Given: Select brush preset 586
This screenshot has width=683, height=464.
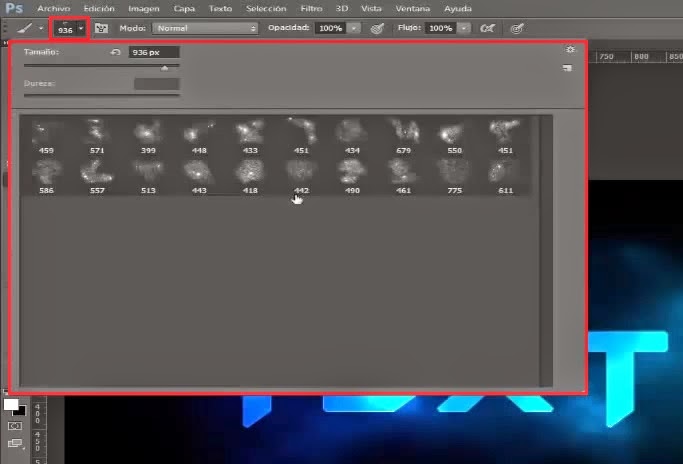Looking at the screenshot, I should pyautogui.click(x=46, y=176).
